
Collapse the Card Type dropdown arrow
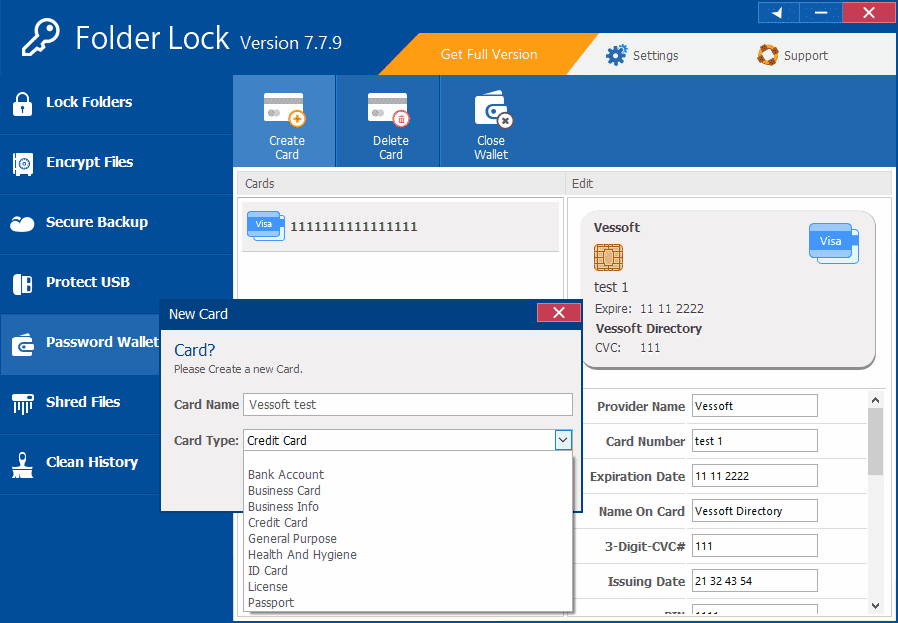[563, 440]
